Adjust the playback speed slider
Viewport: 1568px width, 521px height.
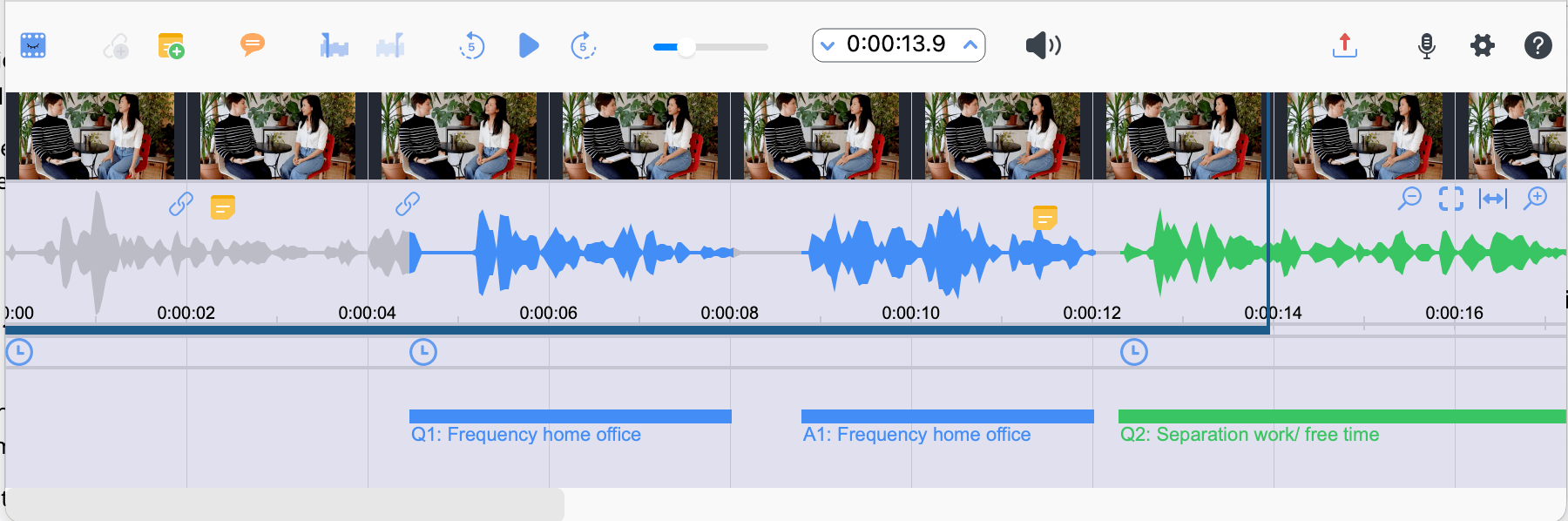tap(711, 47)
